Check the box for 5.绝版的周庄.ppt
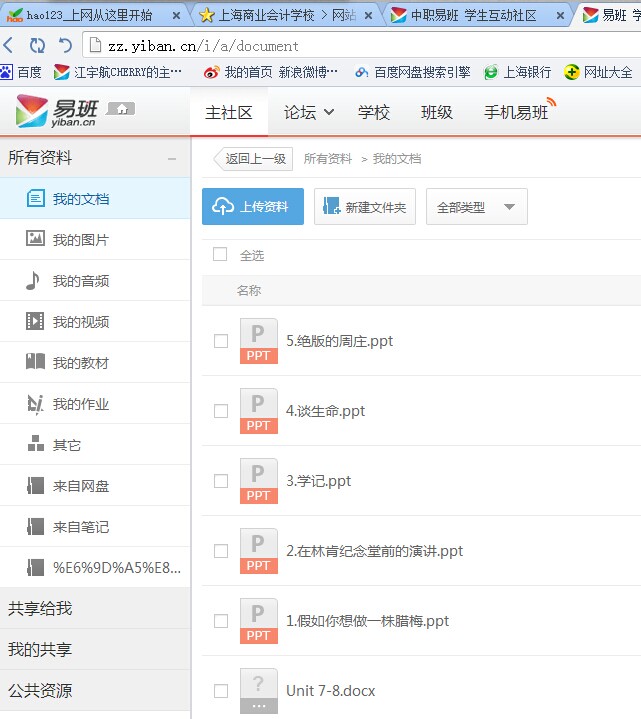641x719 pixels. click(x=221, y=341)
